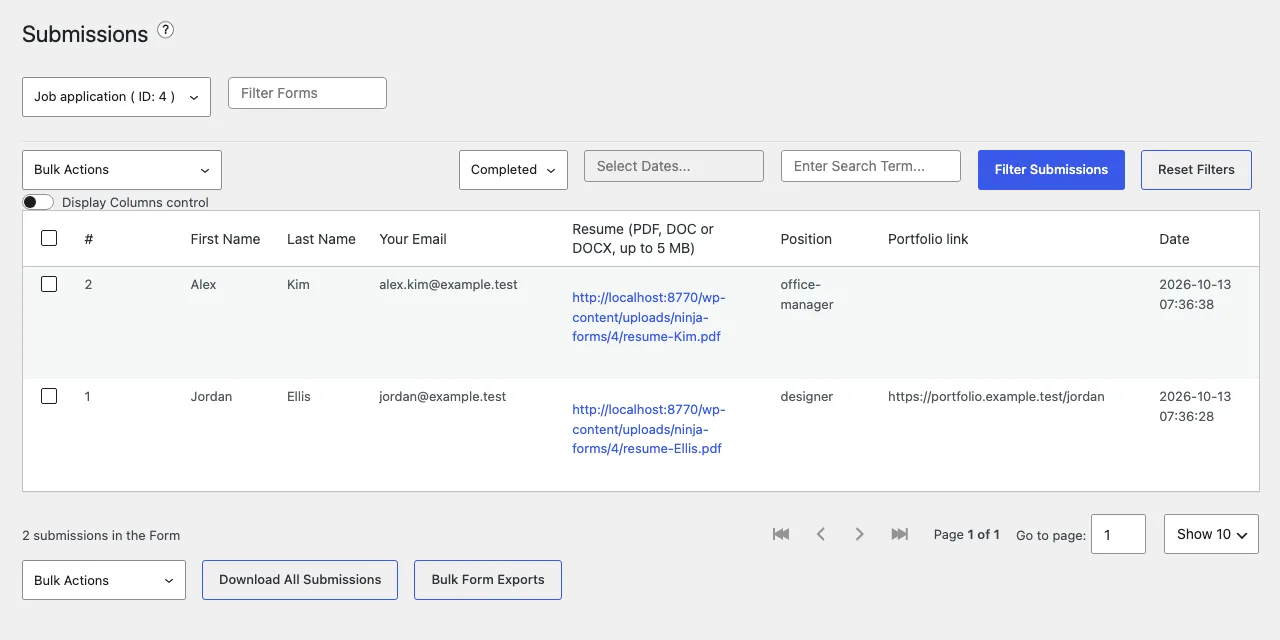Click the date 2026-10-13 07:36:38 cell
The height and width of the screenshot is (640, 1280).
pos(1195,295)
